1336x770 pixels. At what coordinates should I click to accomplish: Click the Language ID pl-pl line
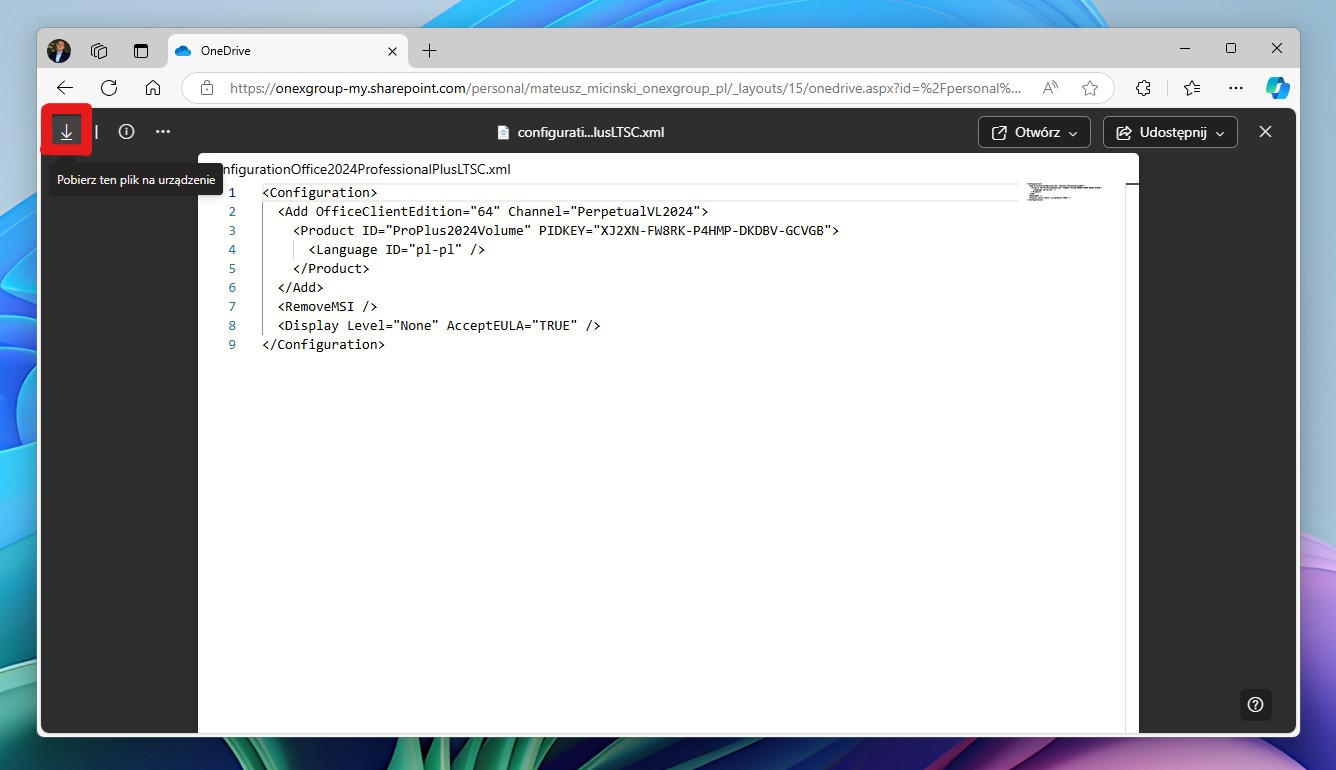[x=396, y=249]
